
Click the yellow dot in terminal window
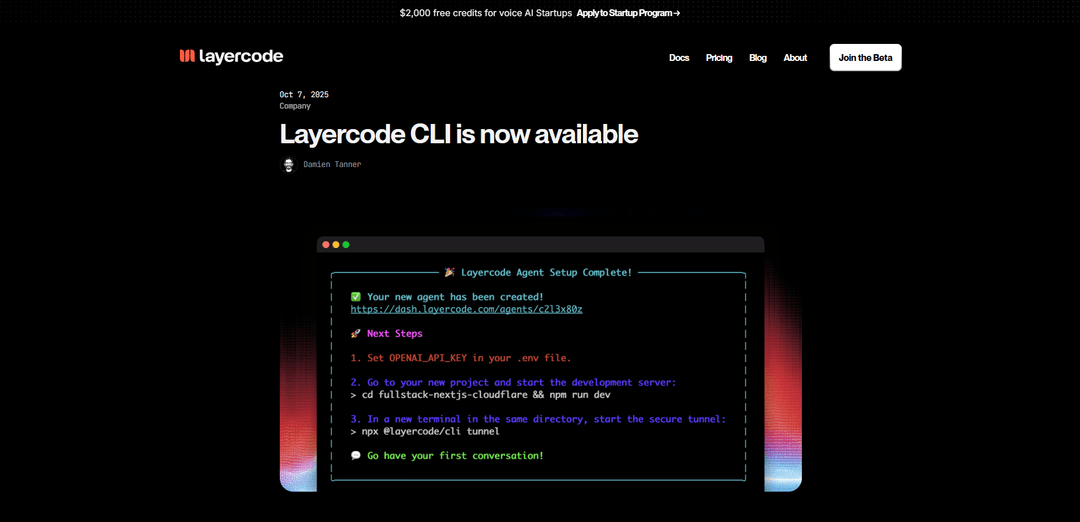(336, 245)
